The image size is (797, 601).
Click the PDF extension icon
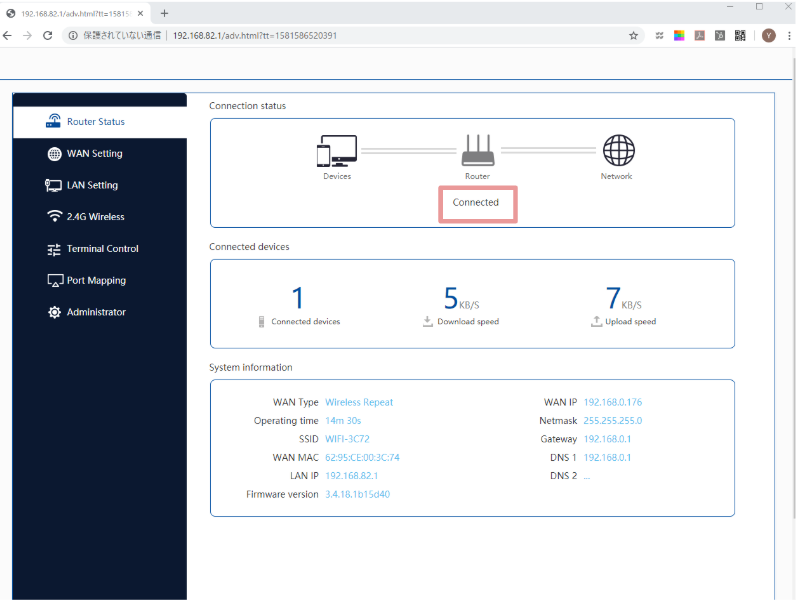[700, 36]
